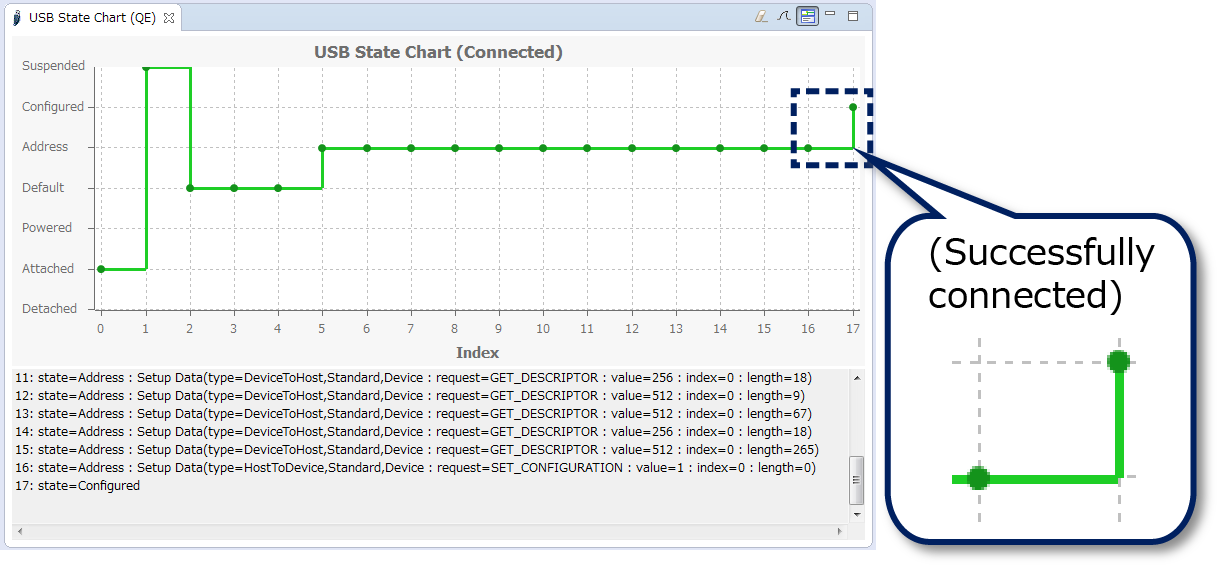Click the Default y-axis label

point(43,188)
